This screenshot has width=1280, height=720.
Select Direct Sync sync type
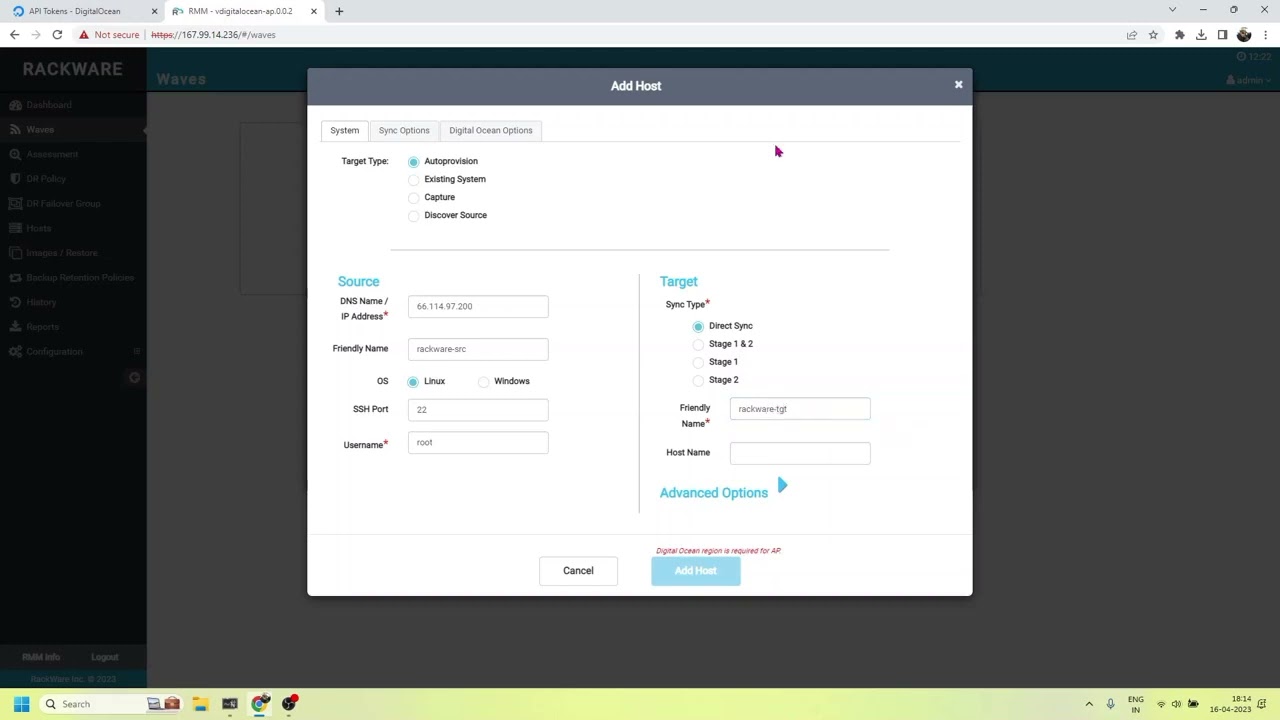(x=698, y=327)
